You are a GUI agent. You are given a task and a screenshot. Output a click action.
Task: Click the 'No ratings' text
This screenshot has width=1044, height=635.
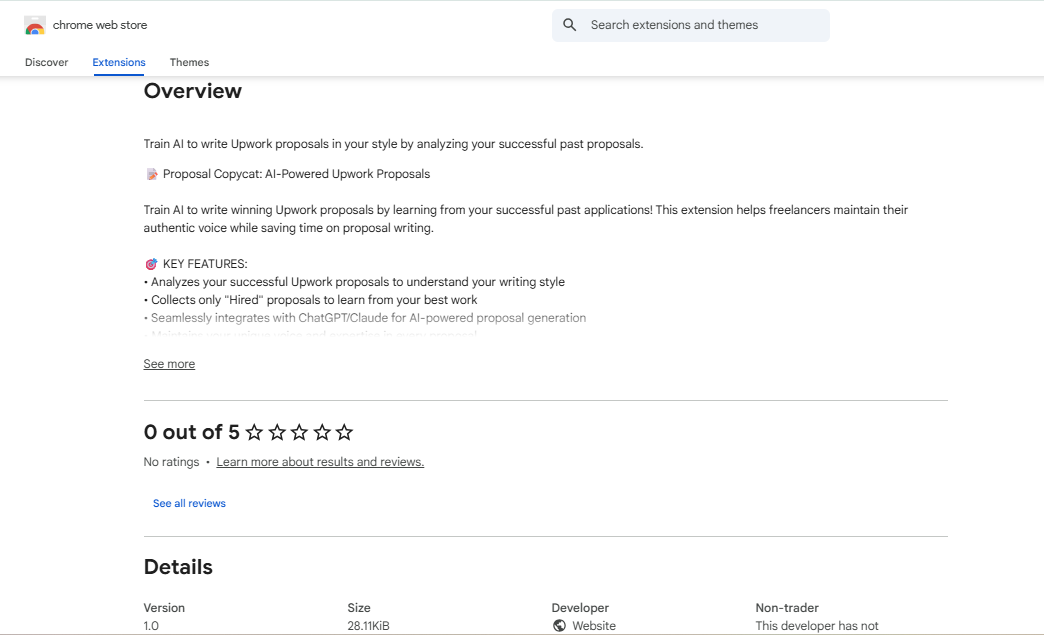point(171,462)
